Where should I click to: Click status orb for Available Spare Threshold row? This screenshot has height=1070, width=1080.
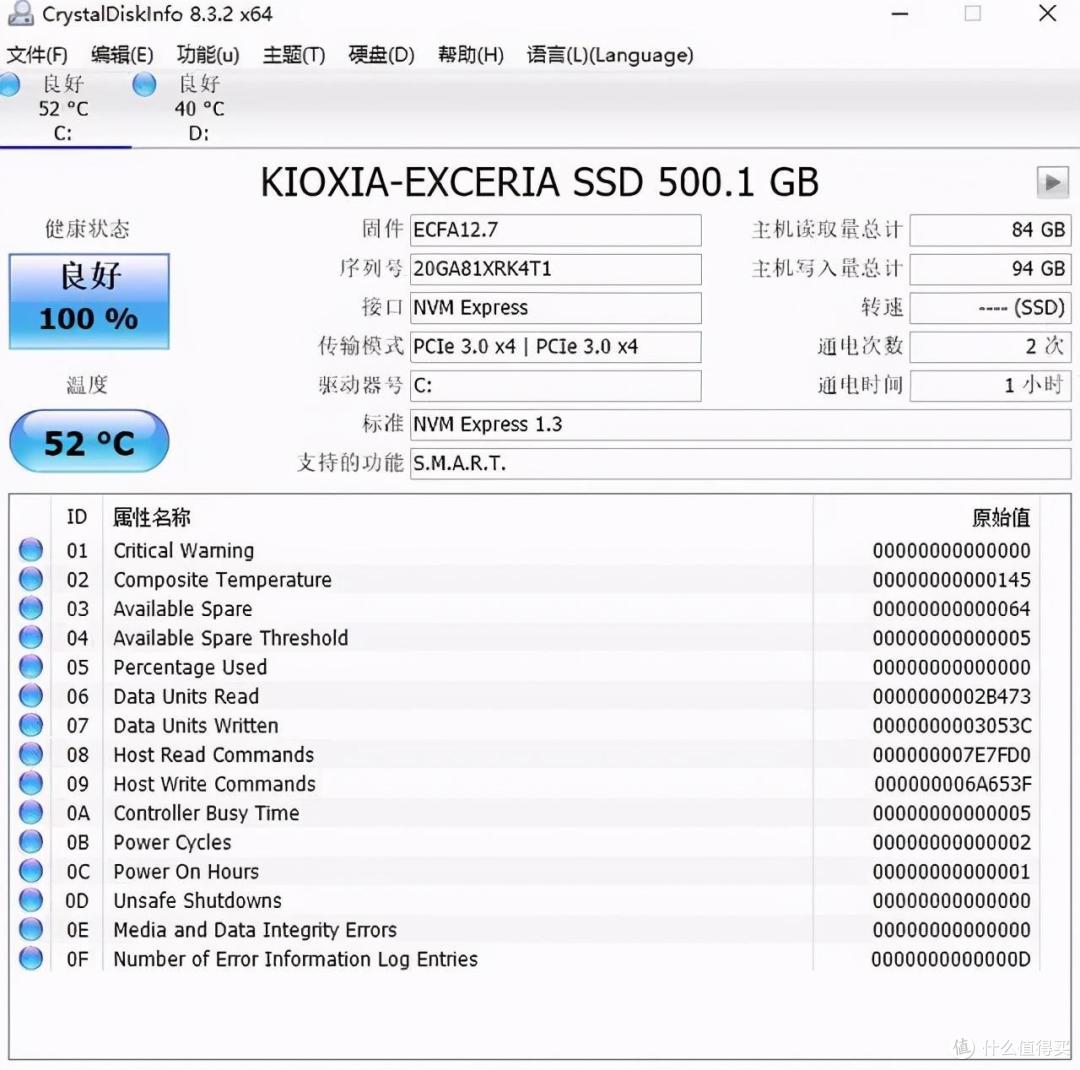(x=31, y=637)
